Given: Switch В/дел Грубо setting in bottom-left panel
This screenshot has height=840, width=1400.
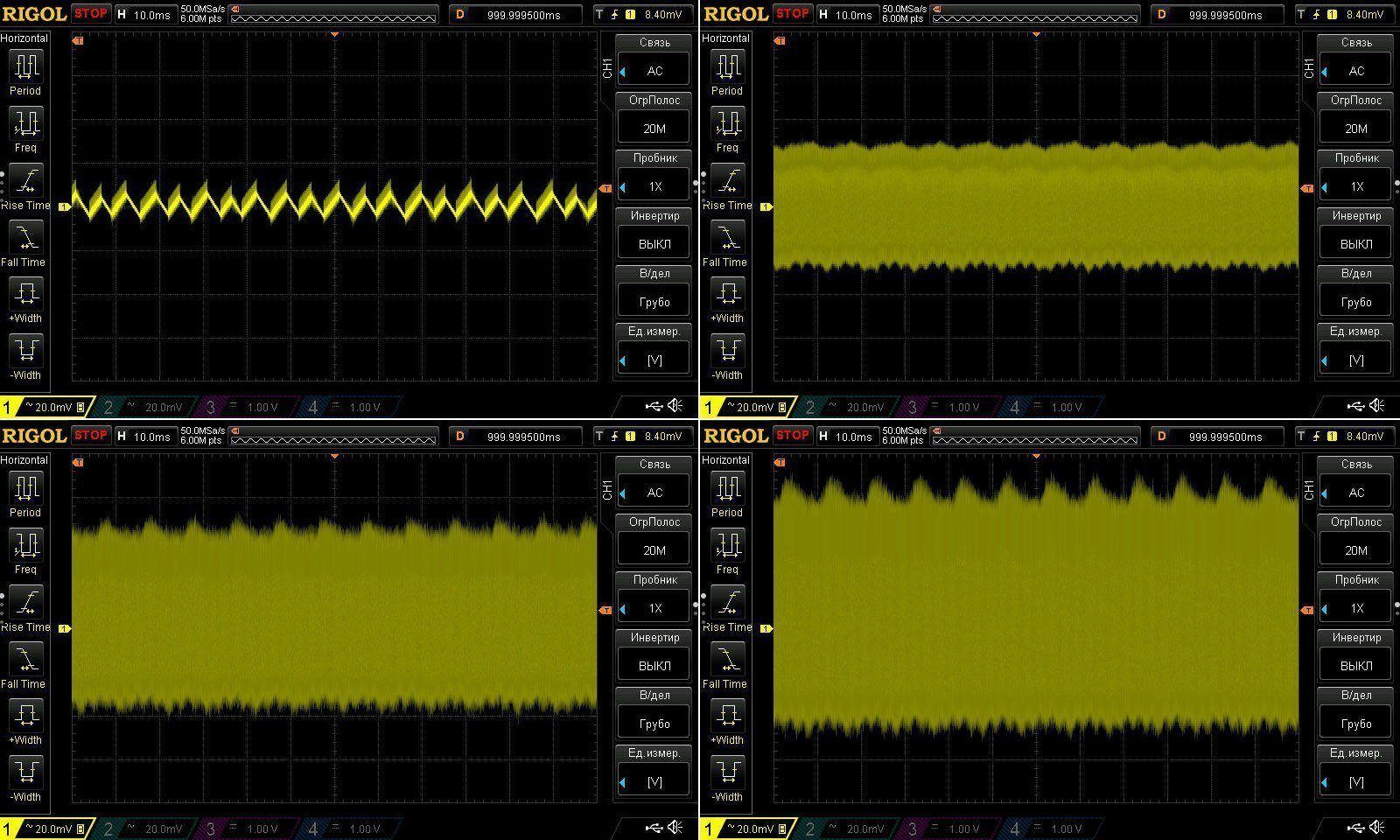Looking at the screenshot, I should click(x=654, y=724).
